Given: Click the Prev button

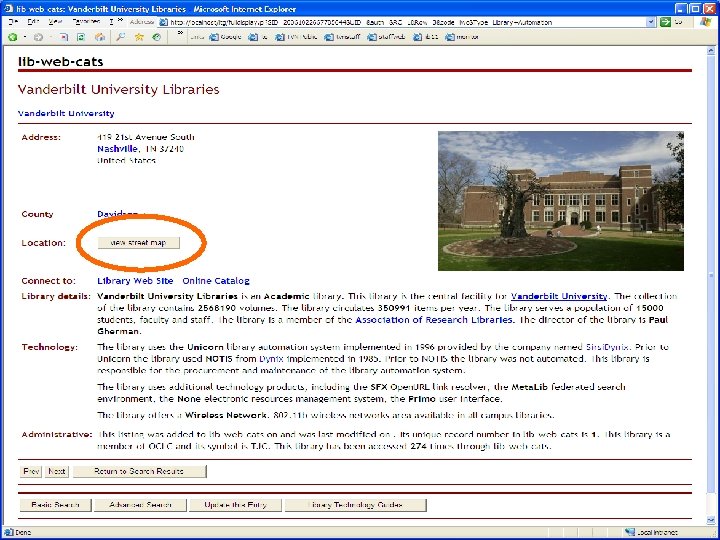Looking at the screenshot, I should click(31, 471).
